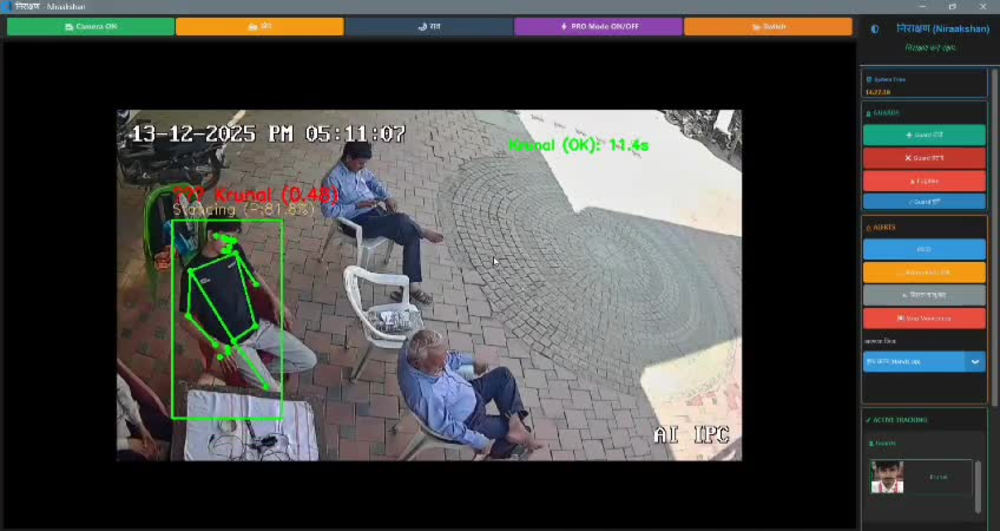Click the Krunal name in the tracking list
Image resolution: width=1000 pixels, height=531 pixels.
[x=938, y=477]
